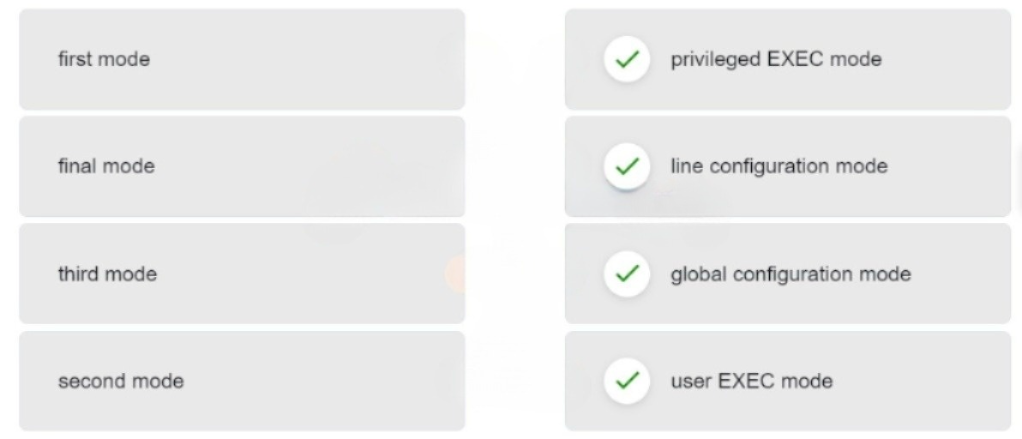1022x439 pixels.
Task: Choose the 'third mode' card
Action: click(242, 274)
